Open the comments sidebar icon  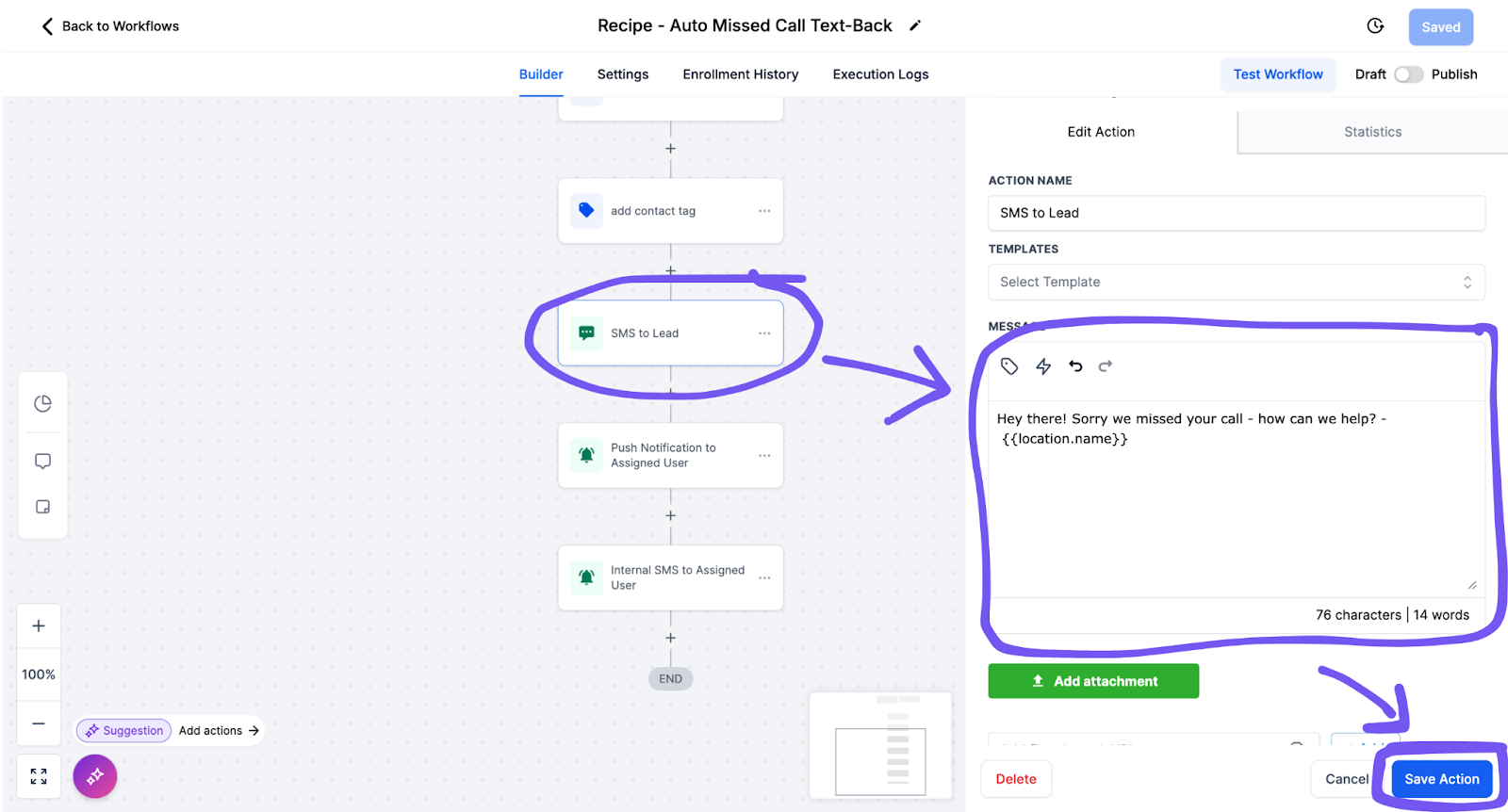coord(42,462)
